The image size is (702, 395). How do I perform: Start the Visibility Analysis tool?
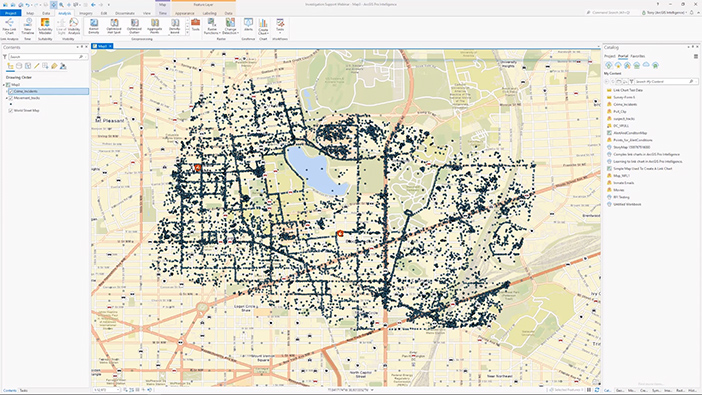(x=74, y=26)
